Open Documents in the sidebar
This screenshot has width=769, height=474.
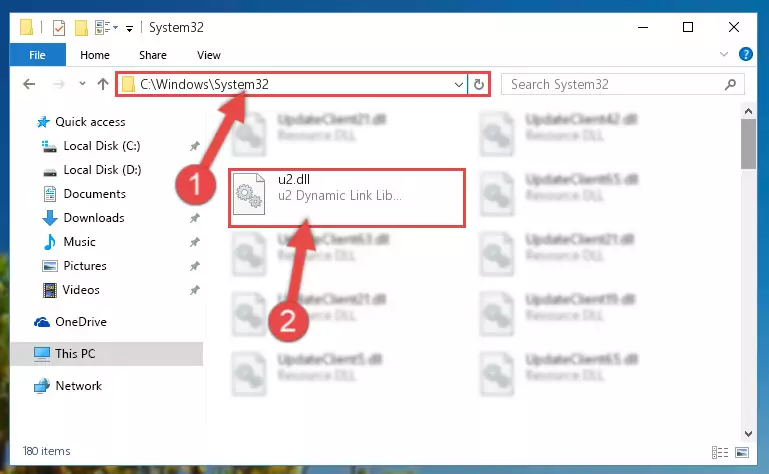84,194
